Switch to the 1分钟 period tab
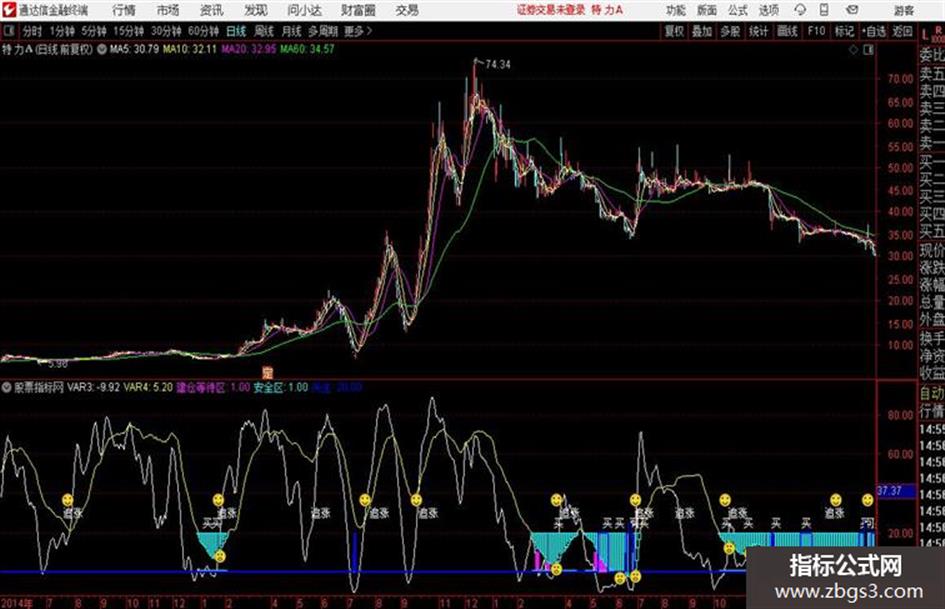The image size is (945, 609). click(x=62, y=31)
